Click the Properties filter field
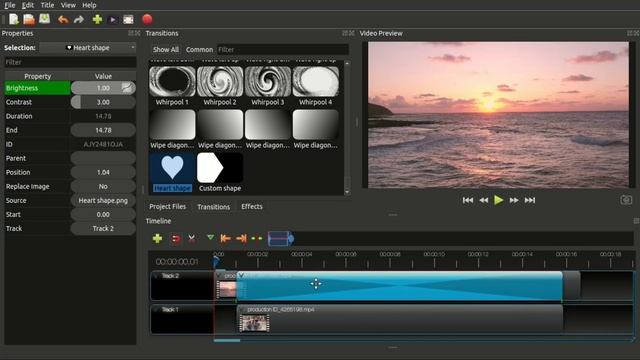The width and height of the screenshot is (640, 360). coord(70,62)
